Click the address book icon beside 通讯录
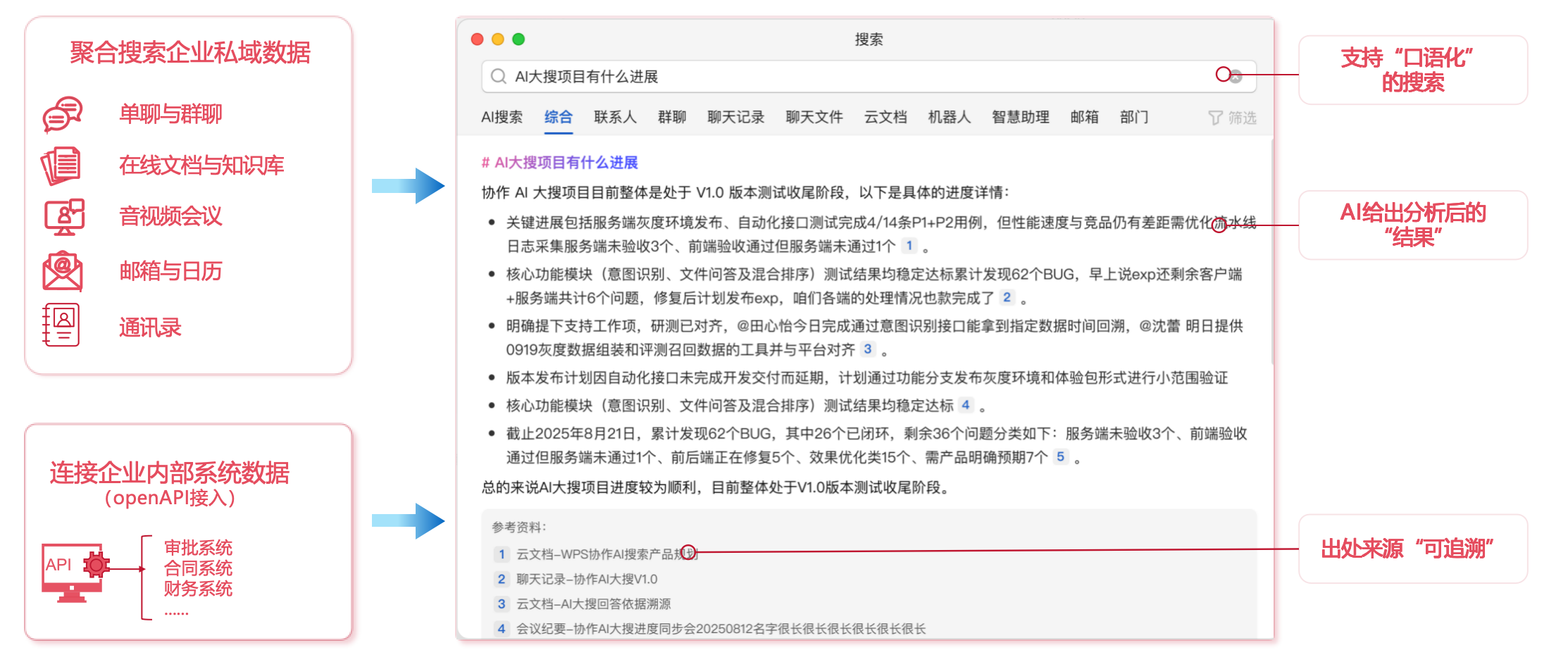Viewport: 1568px width, 662px height. pos(61,325)
